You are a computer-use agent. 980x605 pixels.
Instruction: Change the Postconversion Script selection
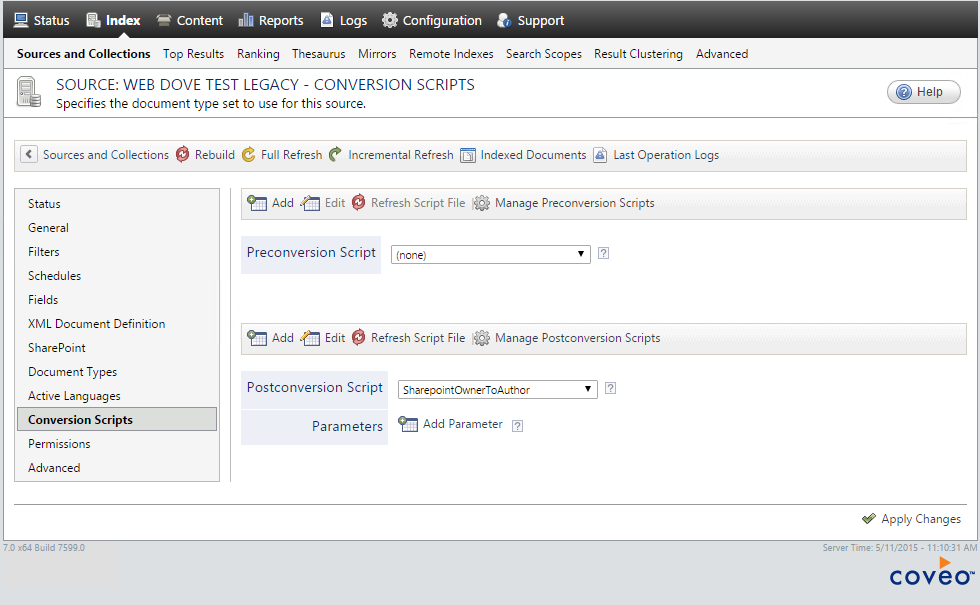497,389
